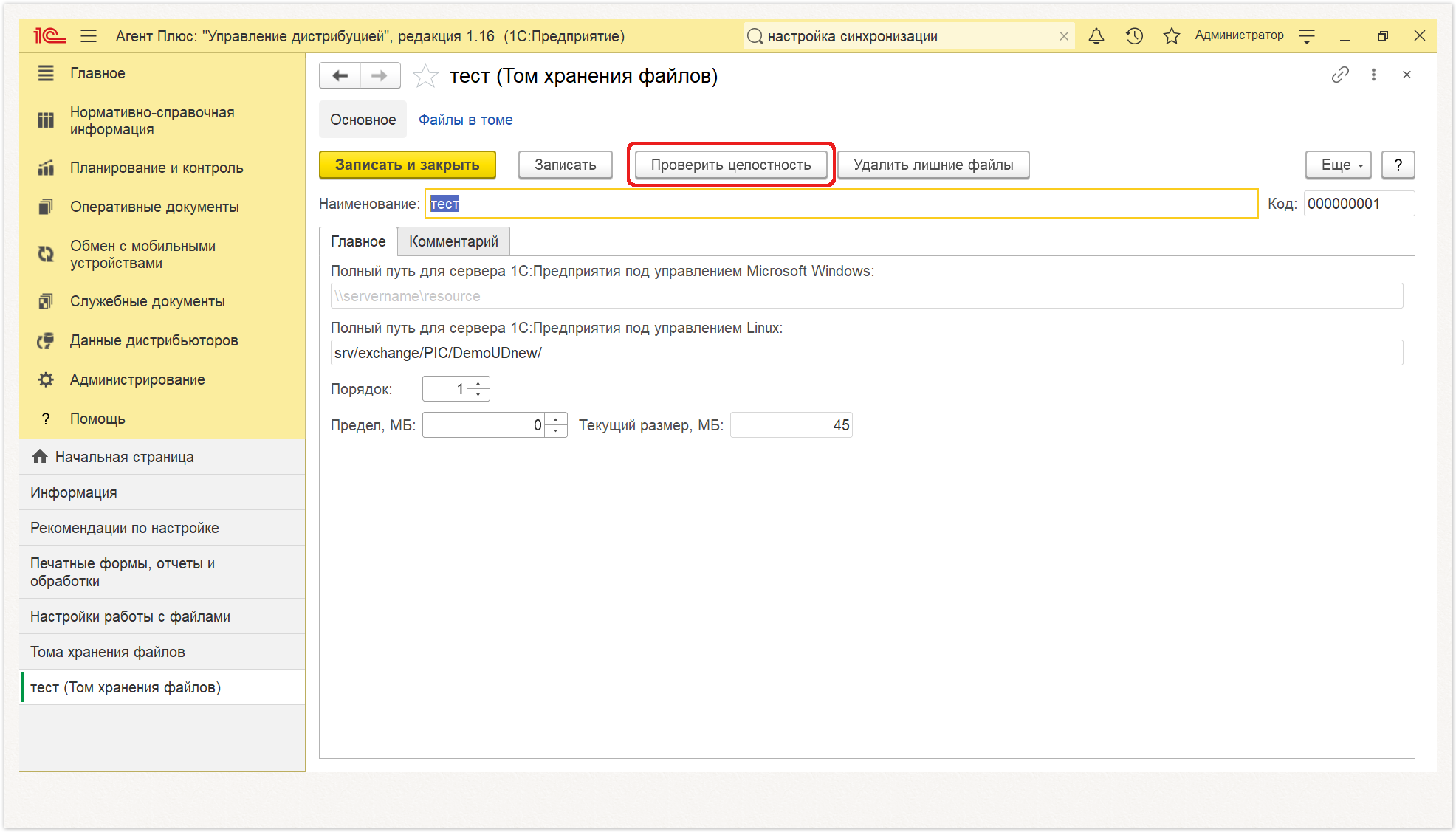Switch to Информация open window
1456x832 pixels.
162,492
